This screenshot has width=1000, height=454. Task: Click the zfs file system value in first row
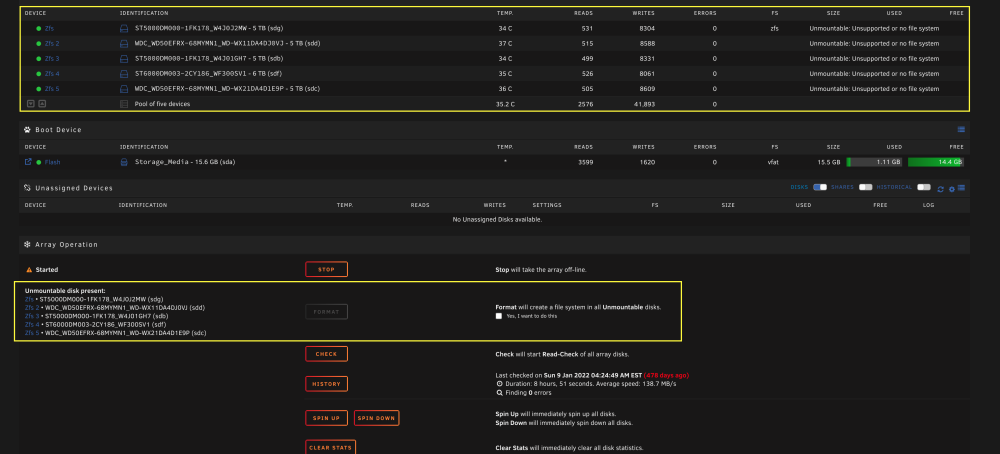click(774, 29)
